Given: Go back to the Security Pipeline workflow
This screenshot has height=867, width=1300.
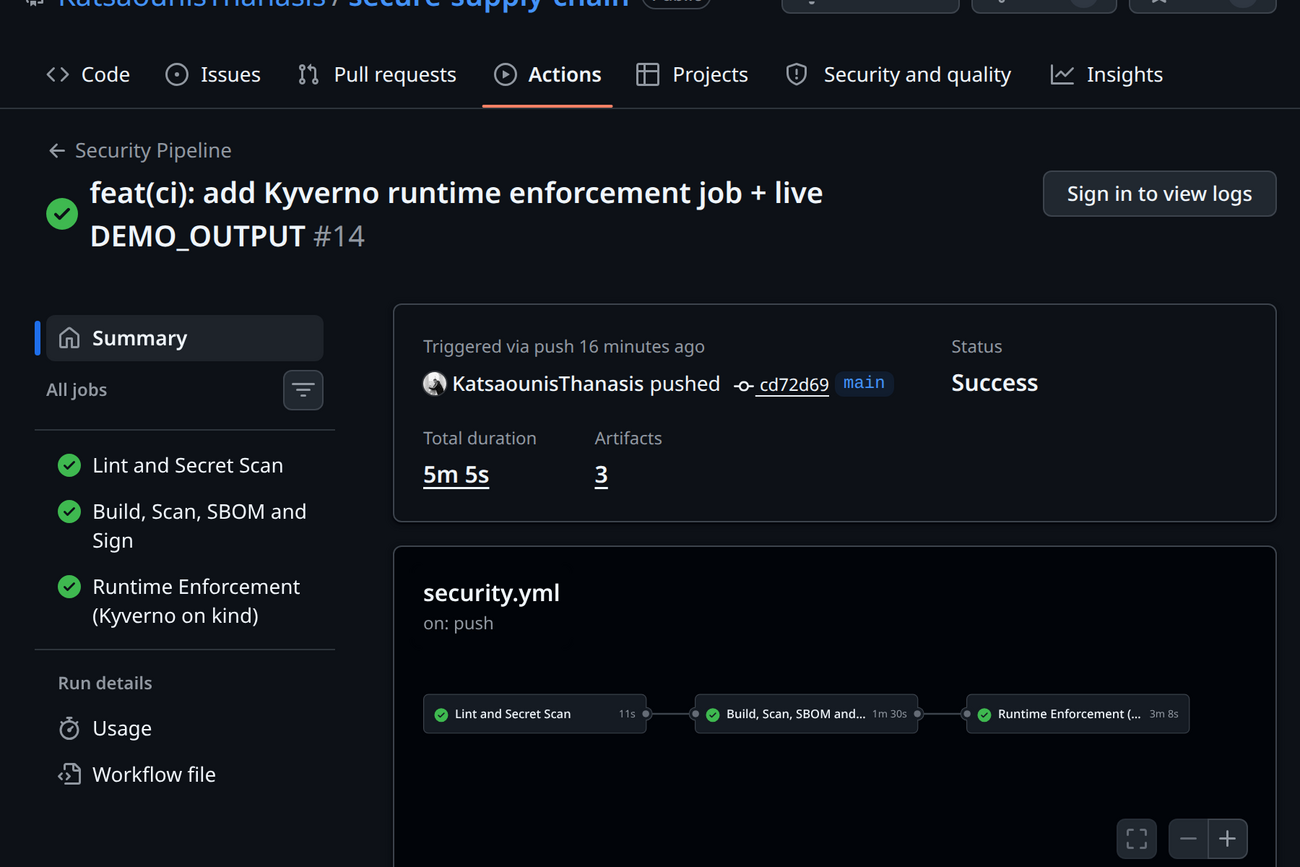Looking at the screenshot, I should pos(140,151).
